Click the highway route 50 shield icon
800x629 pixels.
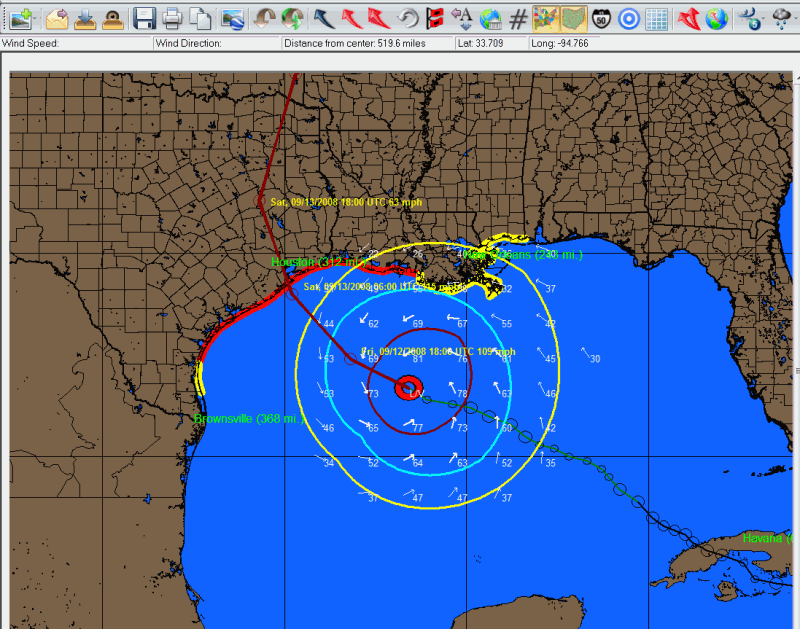point(601,18)
